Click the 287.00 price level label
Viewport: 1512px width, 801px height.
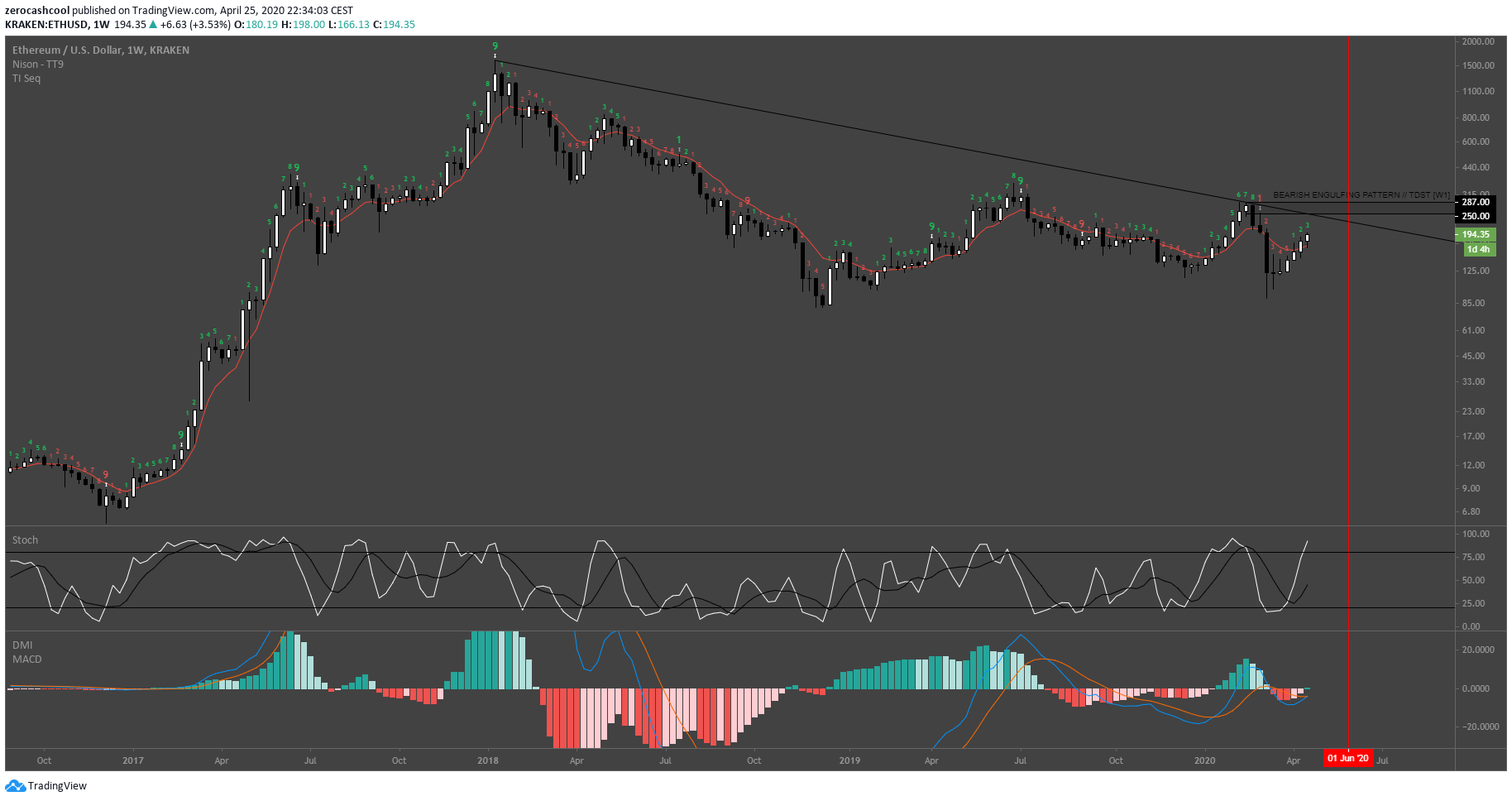(x=1475, y=202)
